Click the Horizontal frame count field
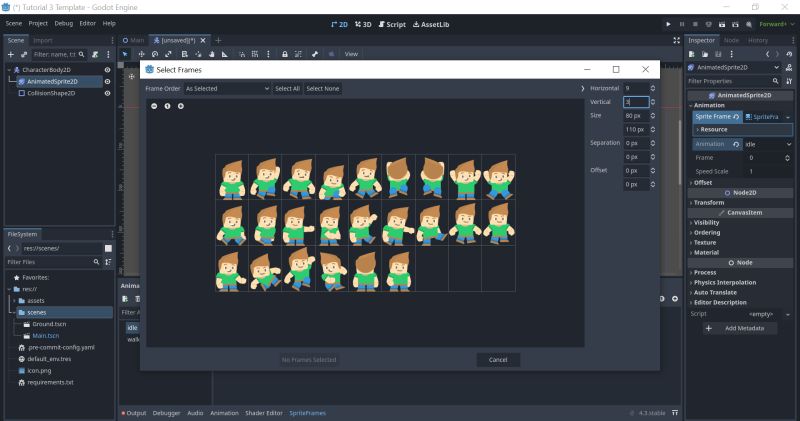The width and height of the screenshot is (800, 421). (x=636, y=88)
